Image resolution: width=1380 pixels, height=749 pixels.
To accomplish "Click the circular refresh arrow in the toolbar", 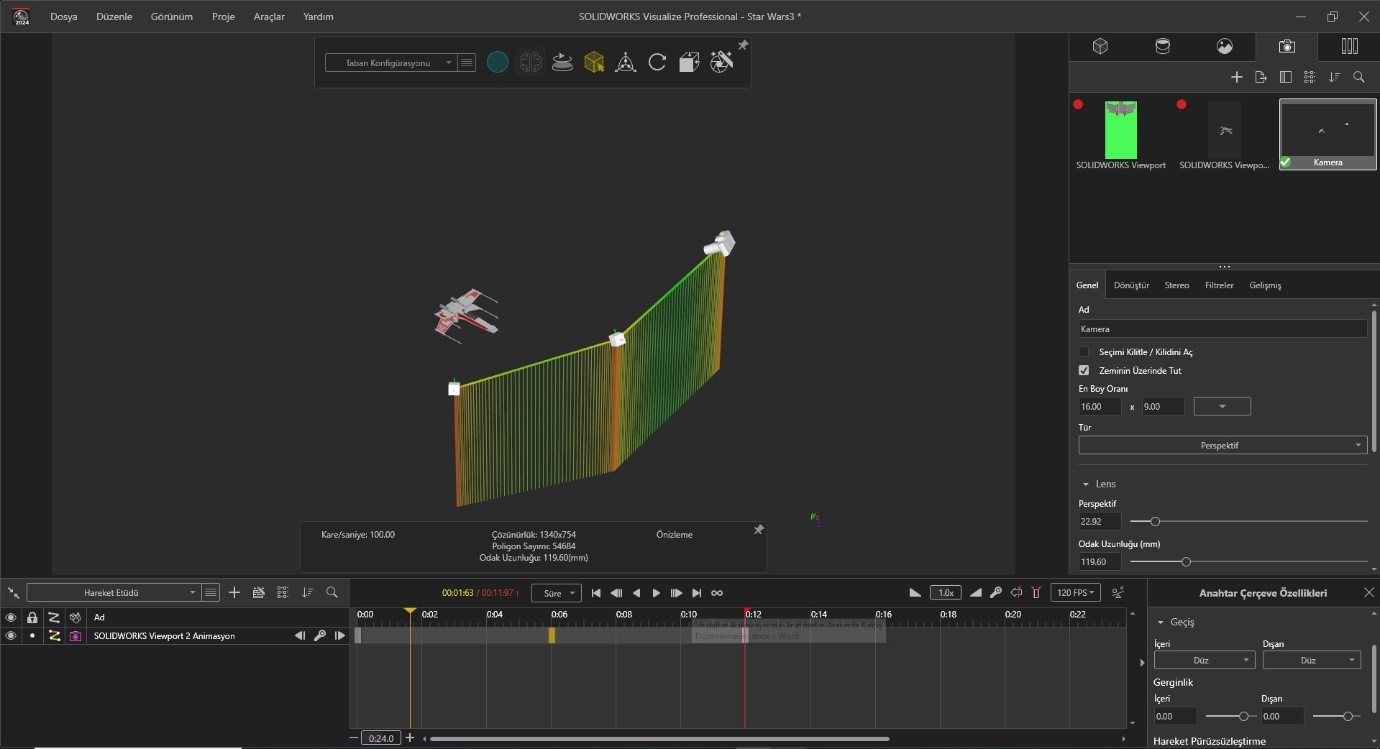I will (x=657, y=62).
